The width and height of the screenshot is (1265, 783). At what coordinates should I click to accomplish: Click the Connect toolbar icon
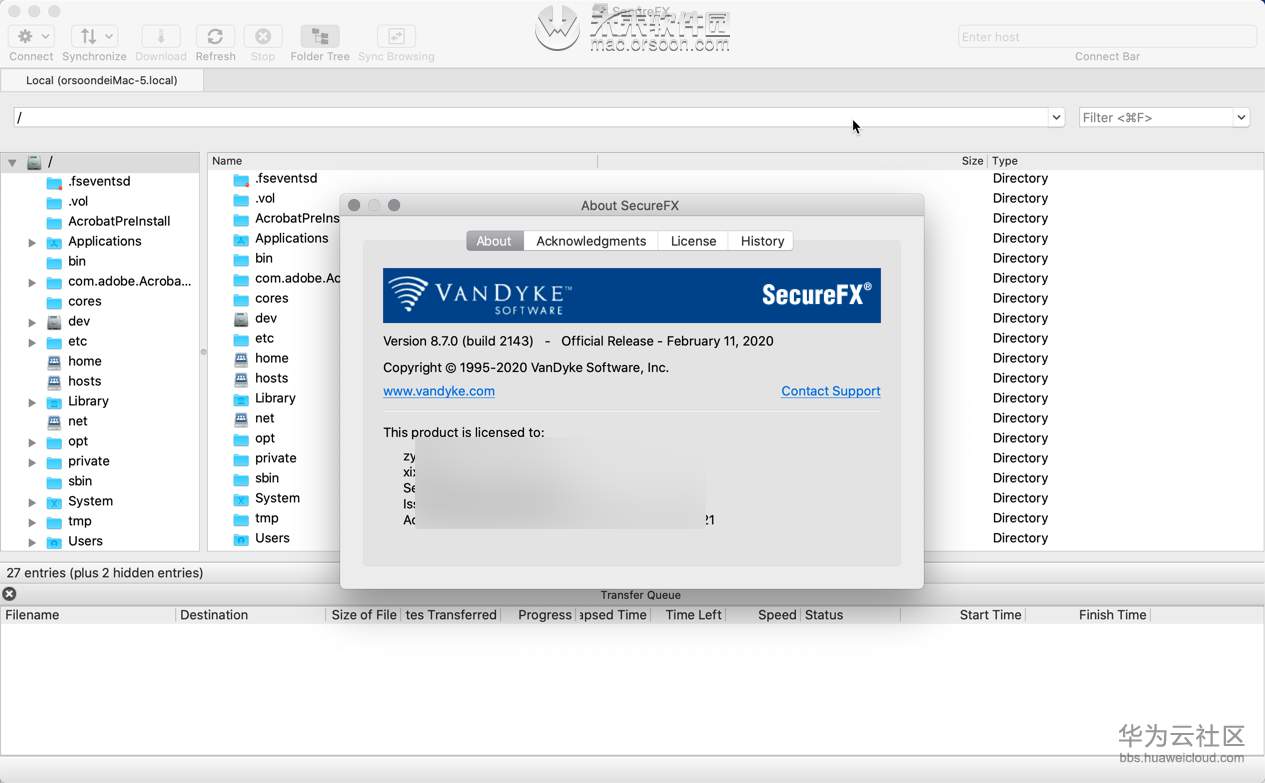coord(31,36)
